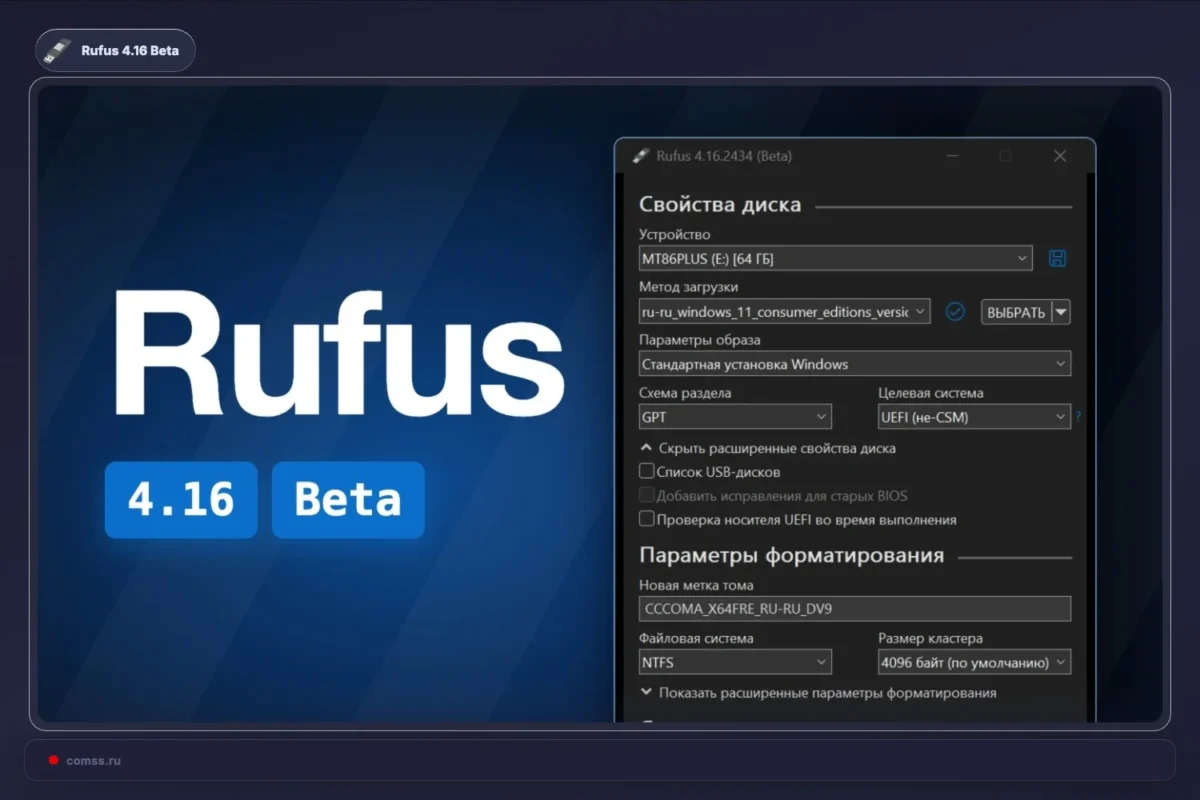Click the Rufus USB icon in the window title bar

[640, 156]
